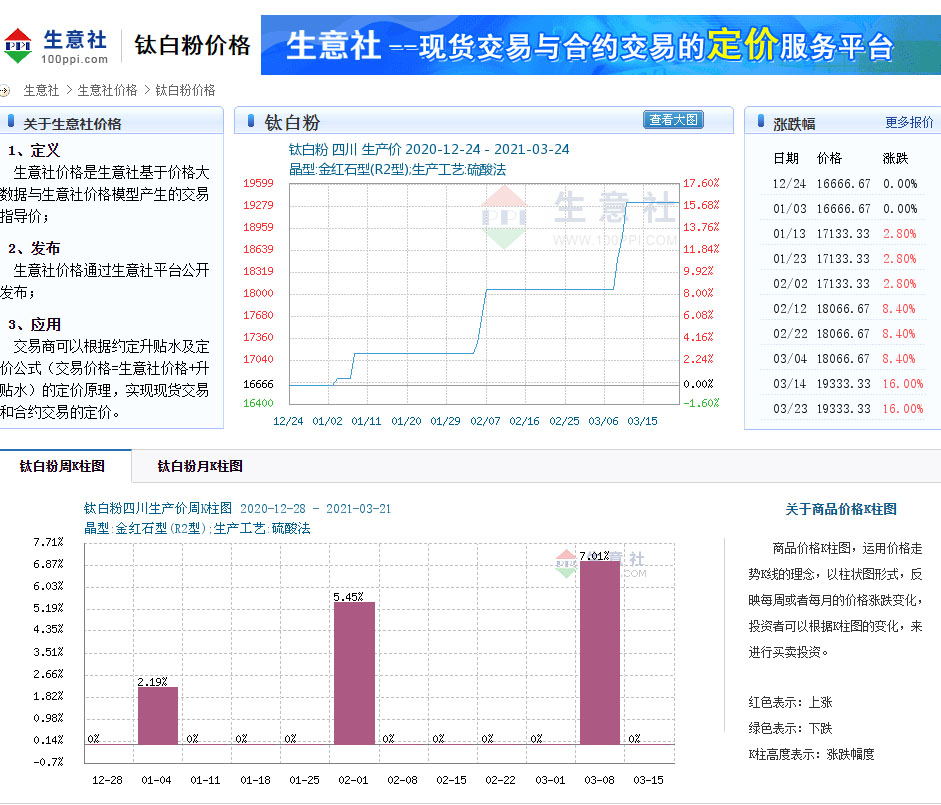Click the 涨跌幅 panel heading
The image size is (941, 805).
(x=794, y=124)
